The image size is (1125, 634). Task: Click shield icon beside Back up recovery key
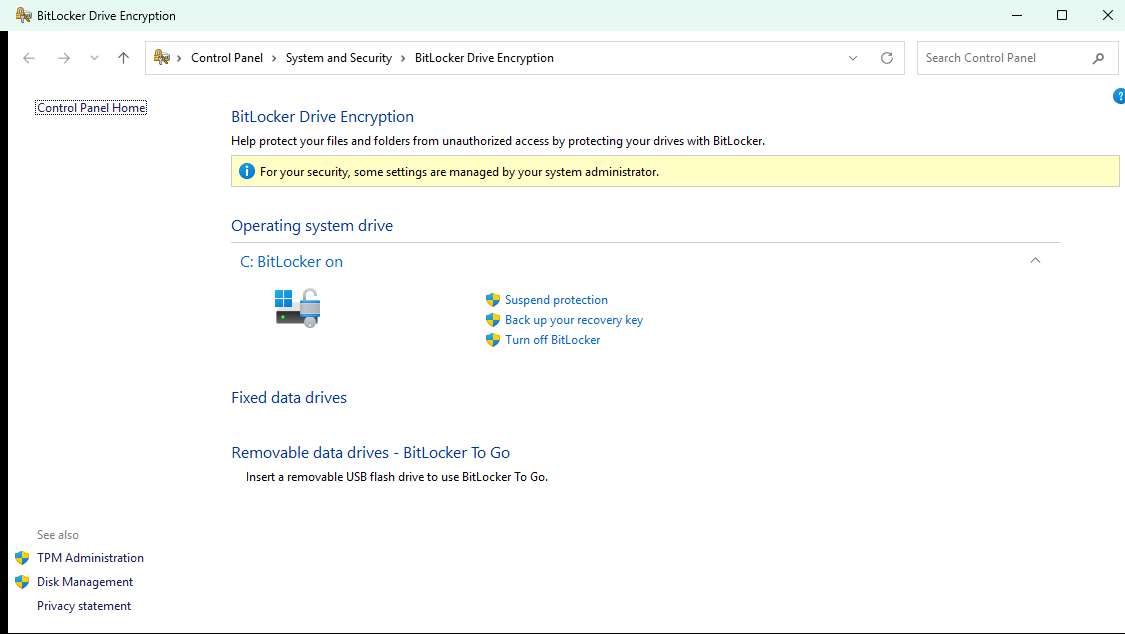493,320
